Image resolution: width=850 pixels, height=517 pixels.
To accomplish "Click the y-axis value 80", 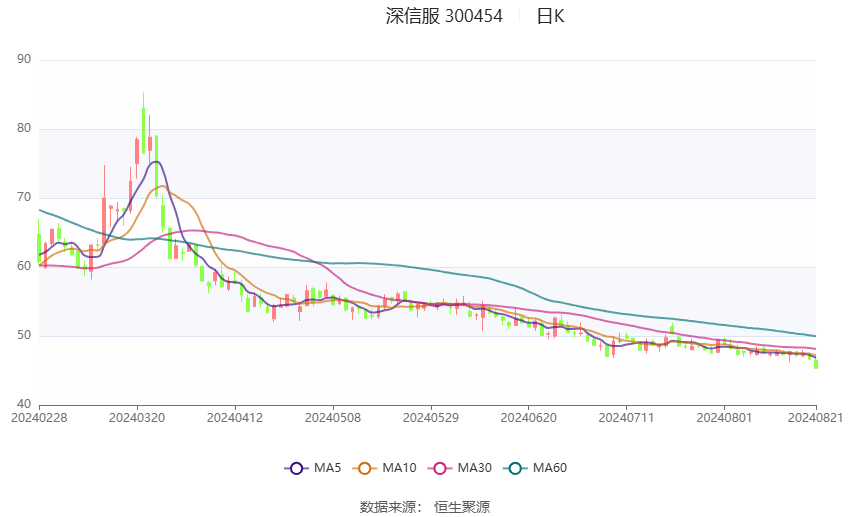I will coord(24,128).
